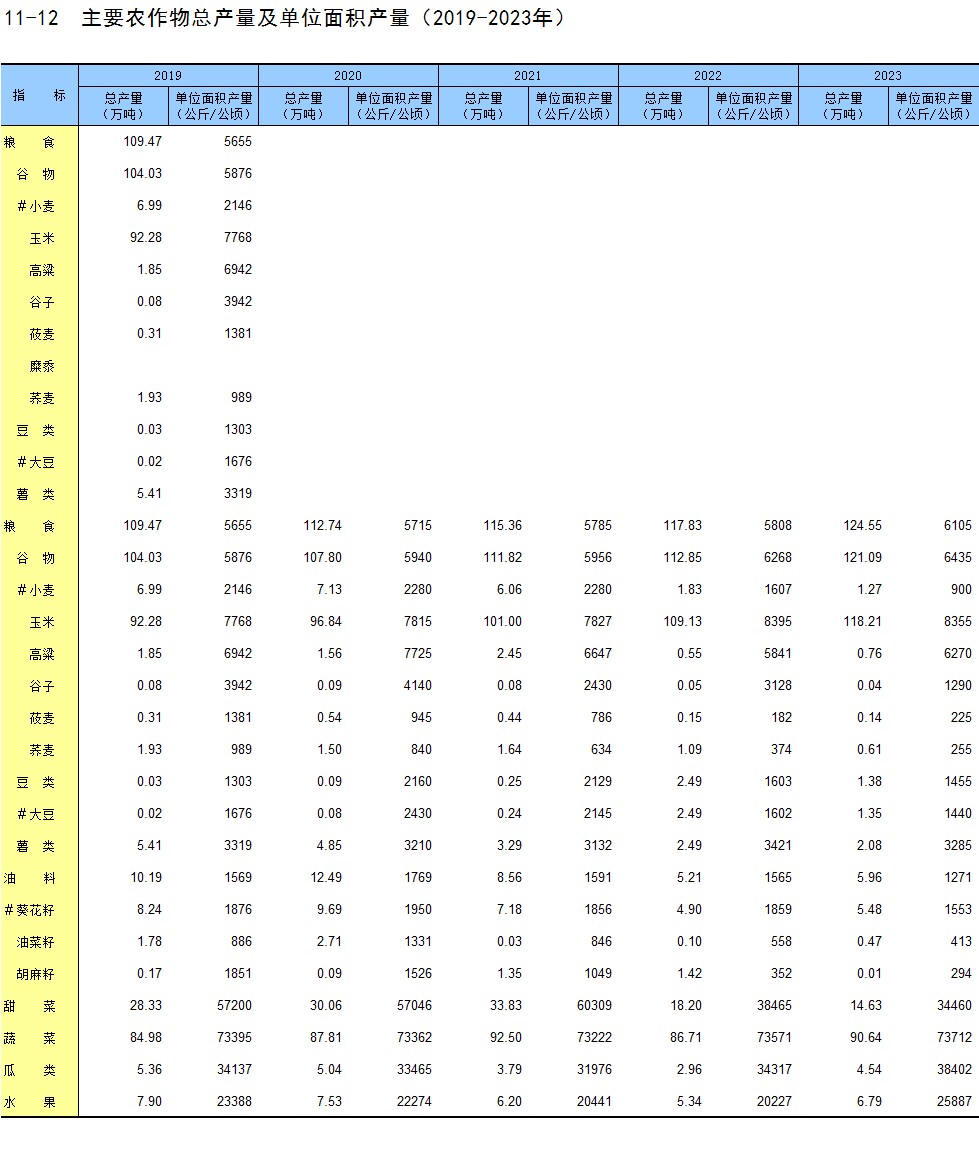979x1150 pixels.
Task: Select the 2020 year column header
Action: click(348, 76)
